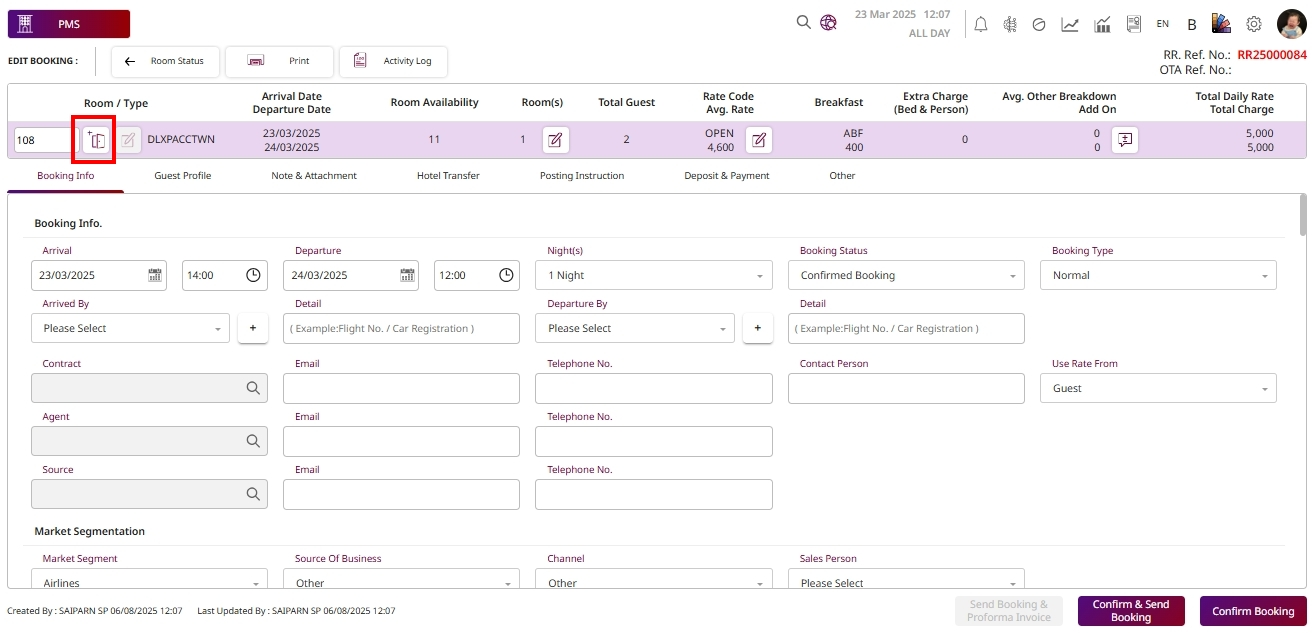Switch to the Guest Profile tab
This screenshot has width=1313, height=633.
[182, 176]
